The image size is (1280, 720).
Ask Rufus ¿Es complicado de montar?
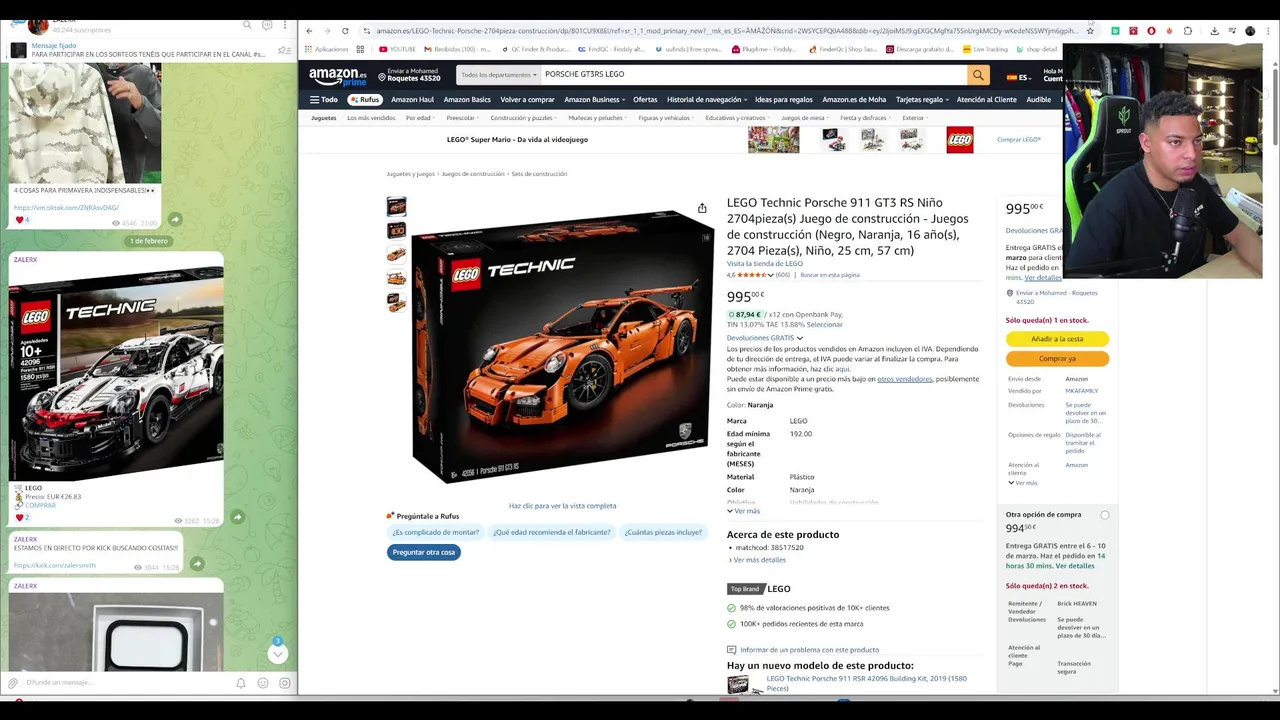pos(436,532)
